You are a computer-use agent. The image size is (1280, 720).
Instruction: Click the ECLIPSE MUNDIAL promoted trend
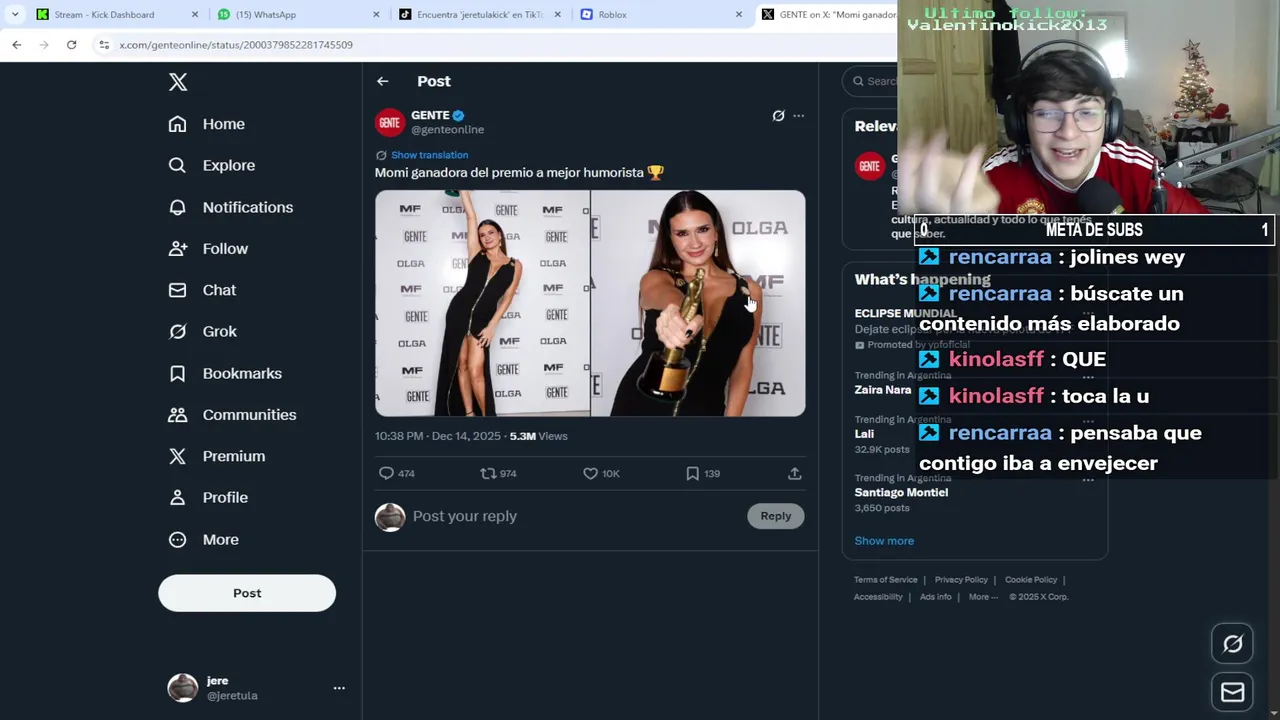pyautogui.click(x=905, y=314)
